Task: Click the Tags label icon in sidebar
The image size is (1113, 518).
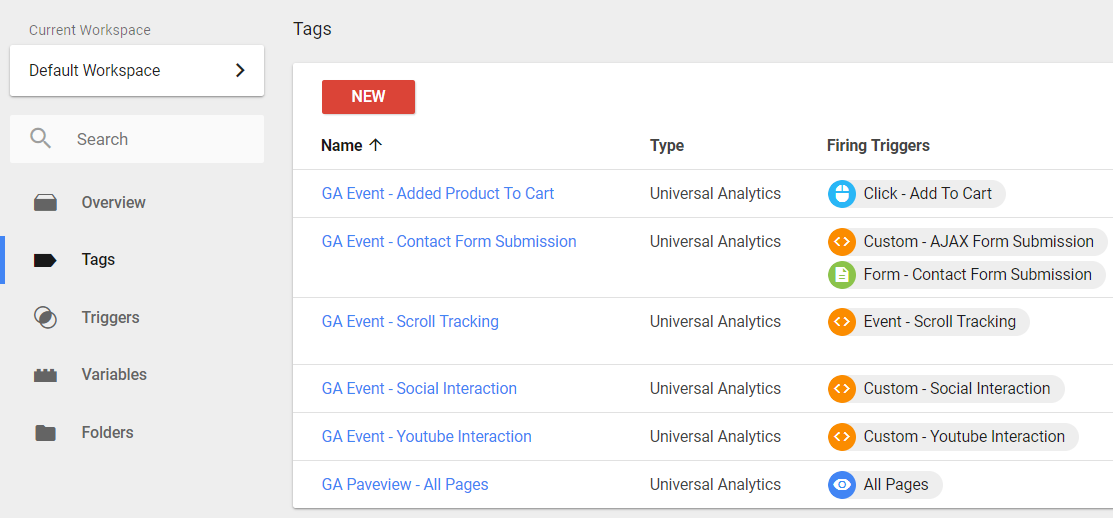Action: point(45,260)
